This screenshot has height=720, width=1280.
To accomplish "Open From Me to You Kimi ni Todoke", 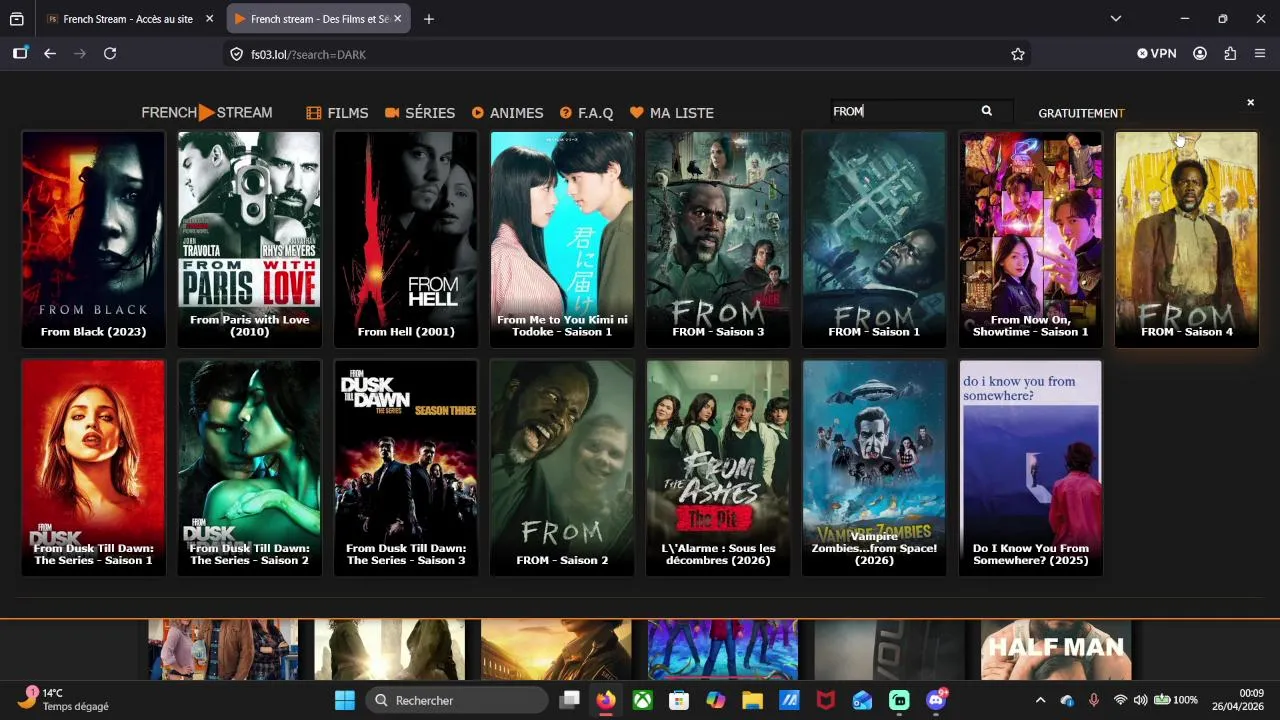I will (562, 239).
